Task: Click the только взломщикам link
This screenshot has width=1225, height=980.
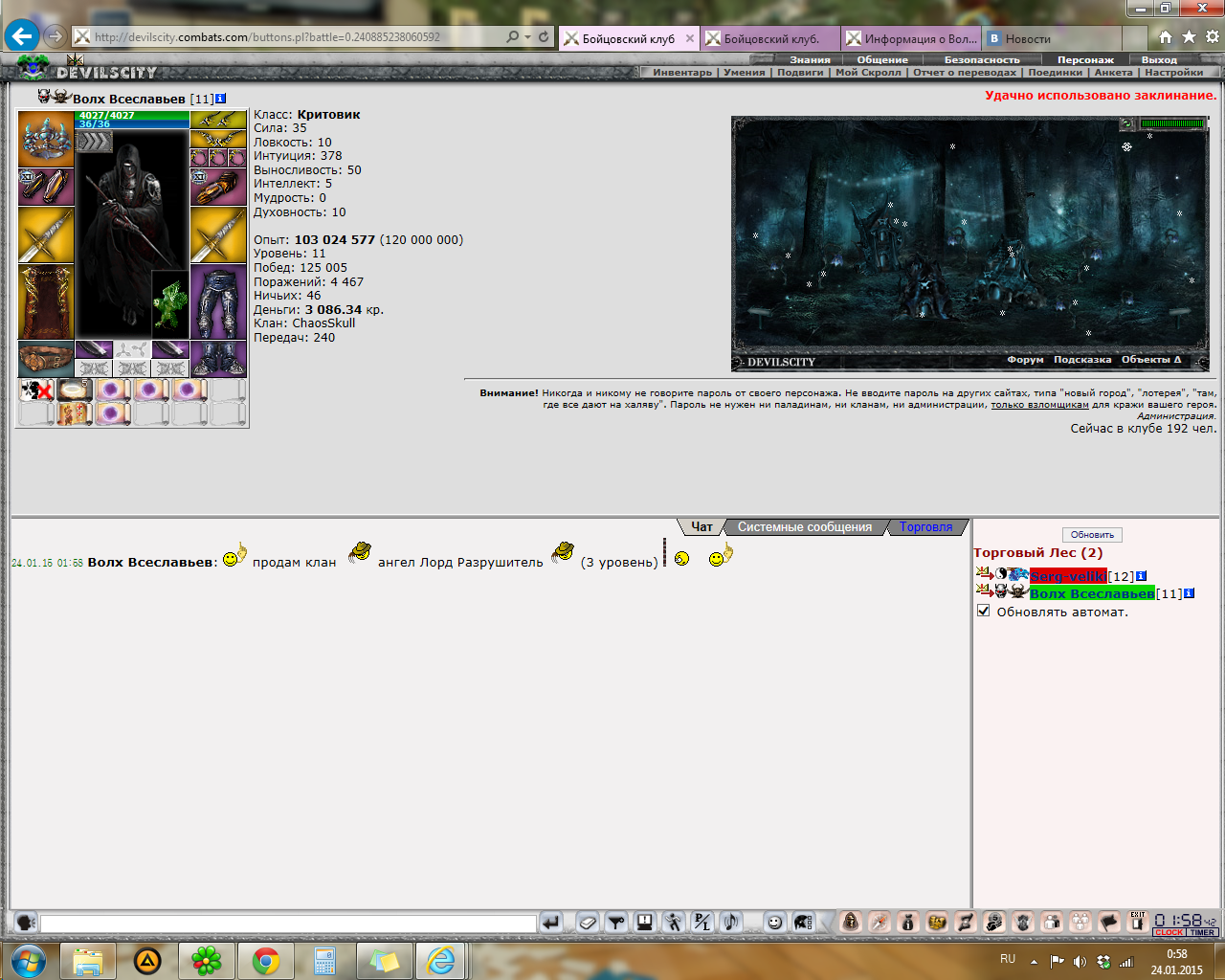Action: click(x=1039, y=404)
